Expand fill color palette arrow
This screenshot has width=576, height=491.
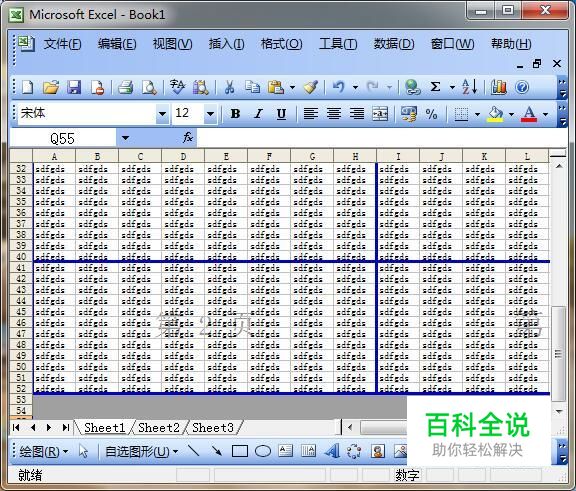click(x=511, y=114)
